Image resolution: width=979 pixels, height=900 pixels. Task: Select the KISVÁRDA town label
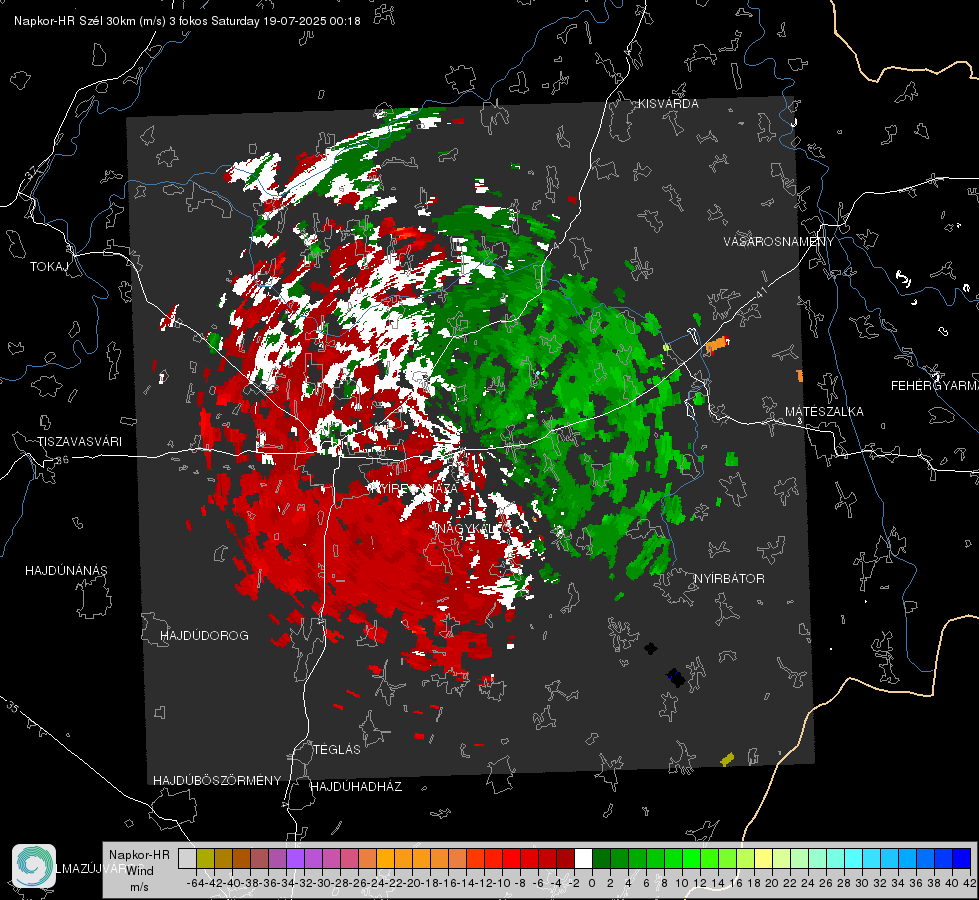(x=668, y=104)
